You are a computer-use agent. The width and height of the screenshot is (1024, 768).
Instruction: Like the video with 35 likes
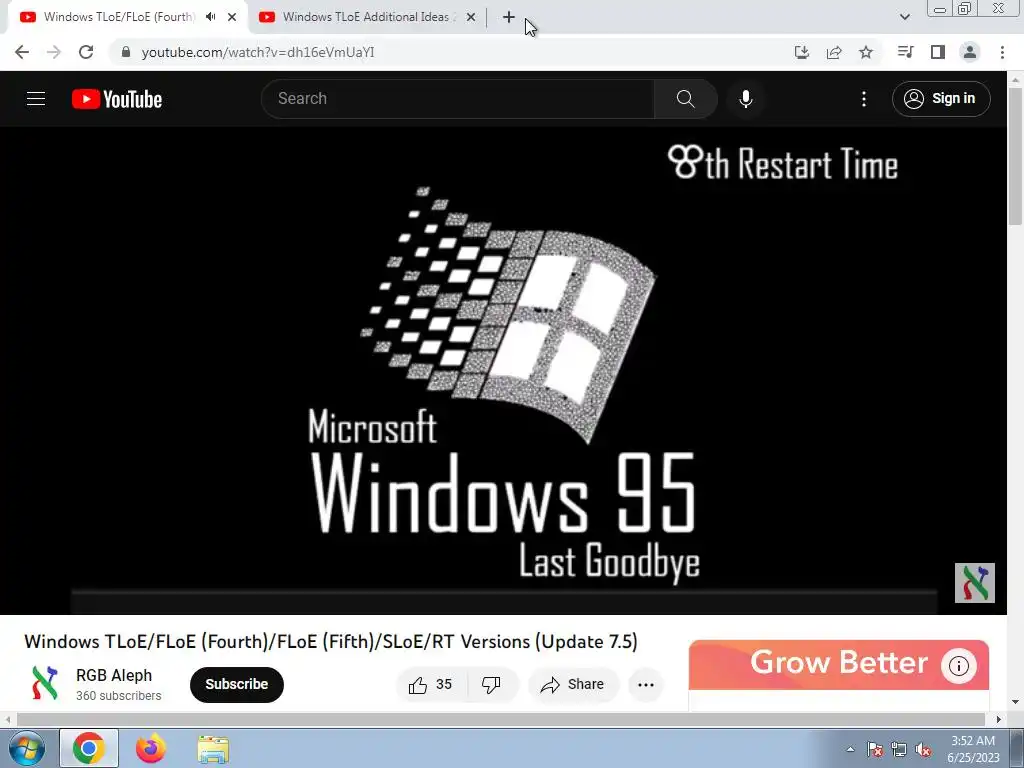point(430,684)
